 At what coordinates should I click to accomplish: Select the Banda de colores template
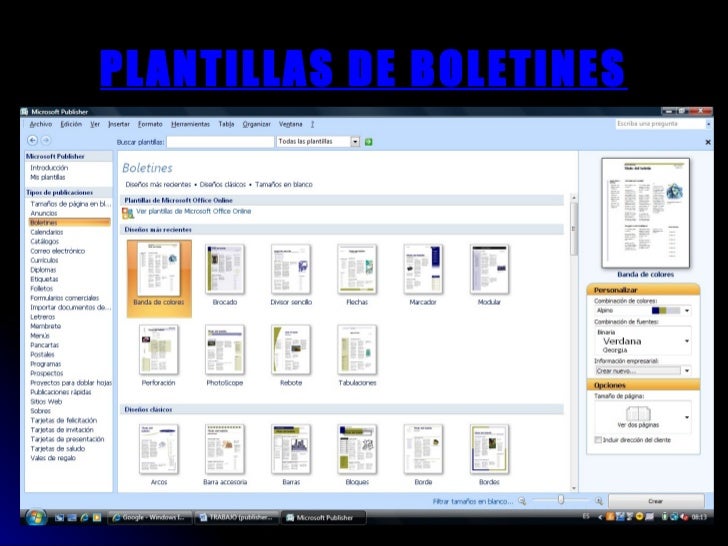[159, 278]
